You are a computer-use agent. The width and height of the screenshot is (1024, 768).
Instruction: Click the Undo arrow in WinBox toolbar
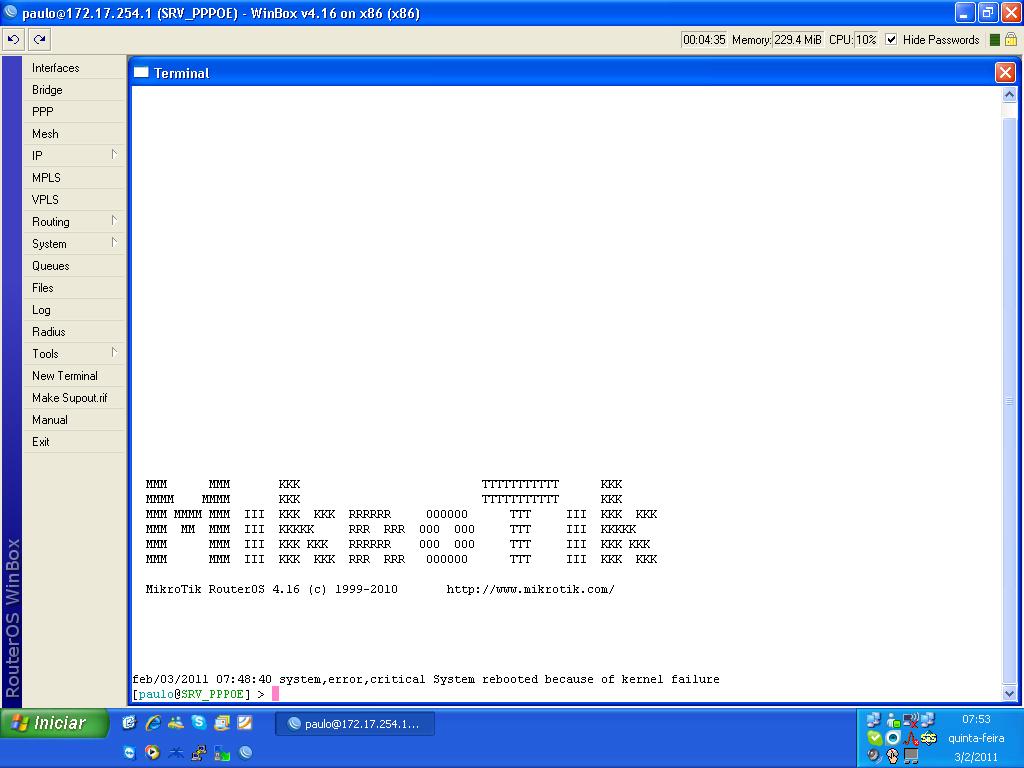coord(13,39)
